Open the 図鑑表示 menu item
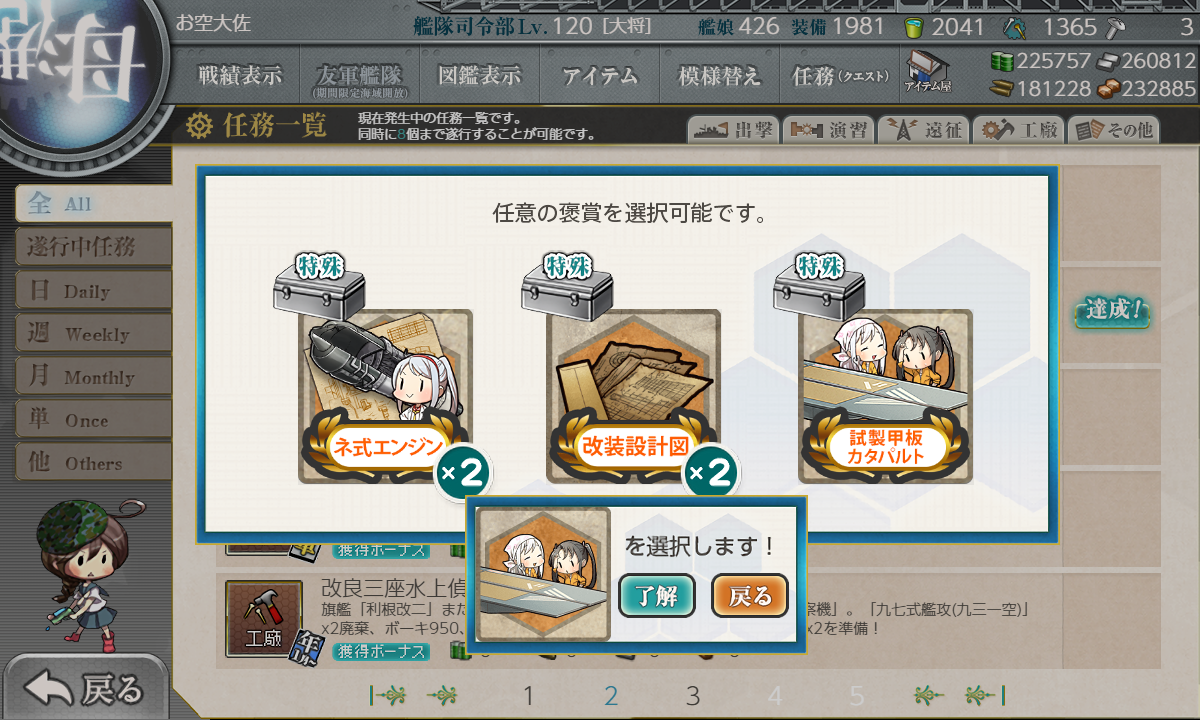Viewport: 1200px width, 720px height. [x=480, y=75]
